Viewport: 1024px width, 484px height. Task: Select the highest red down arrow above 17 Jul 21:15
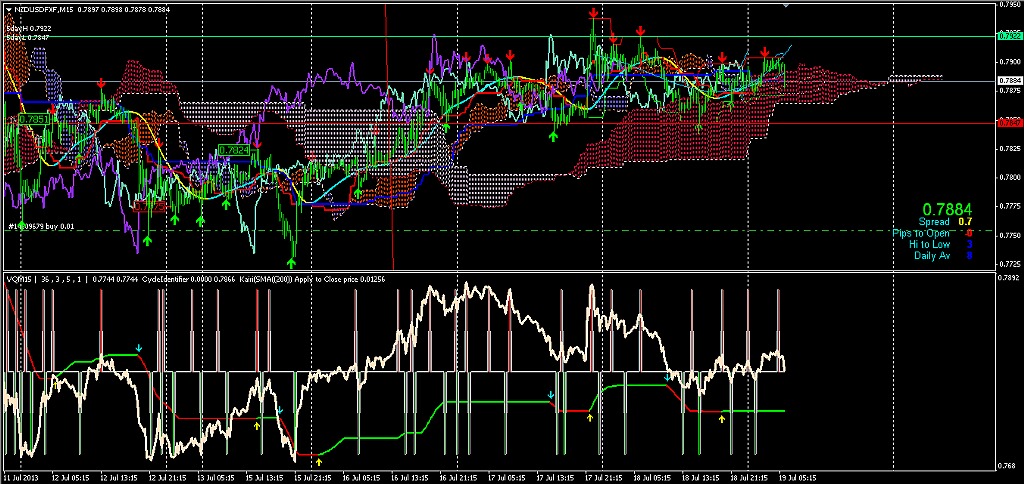click(x=593, y=12)
